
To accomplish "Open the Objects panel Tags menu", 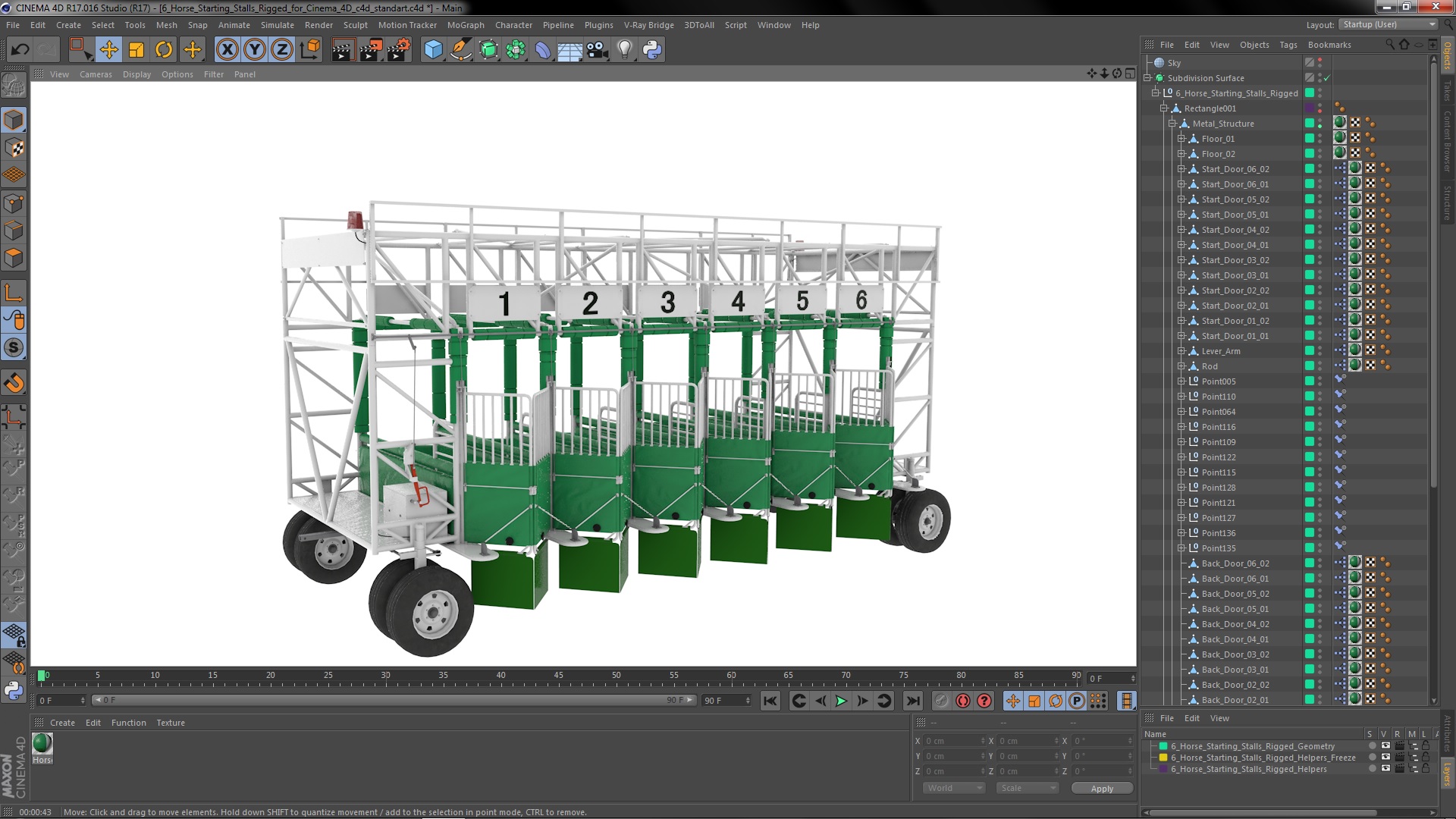I will click(x=1288, y=45).
